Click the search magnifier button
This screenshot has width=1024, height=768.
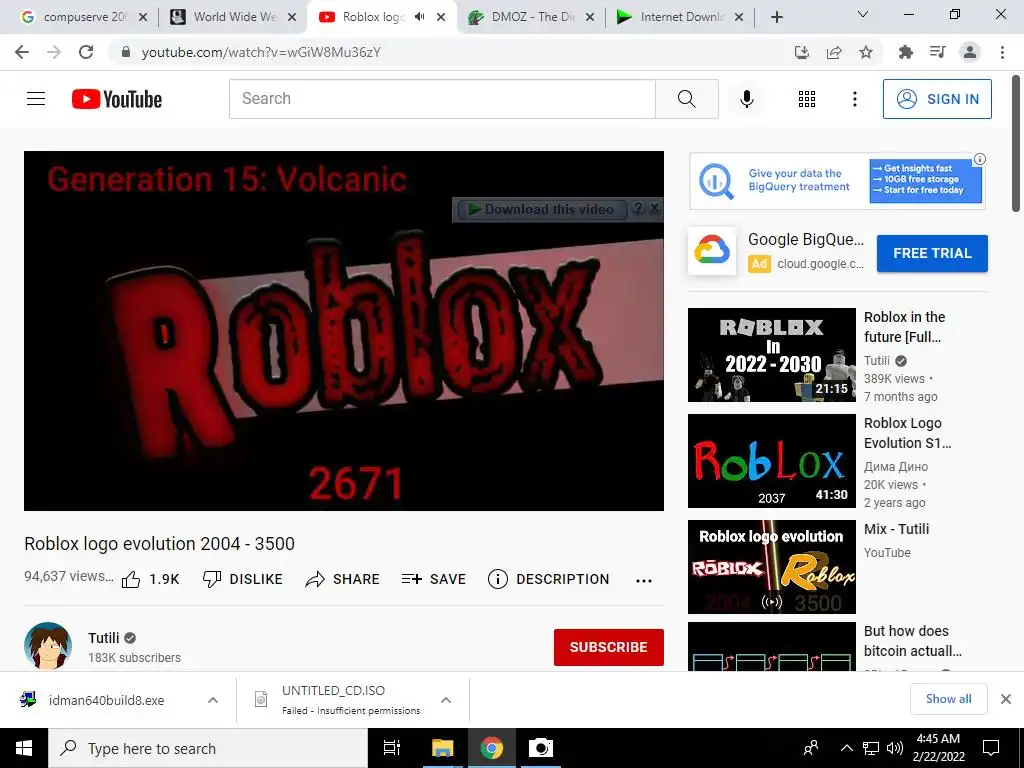point(686,99)
